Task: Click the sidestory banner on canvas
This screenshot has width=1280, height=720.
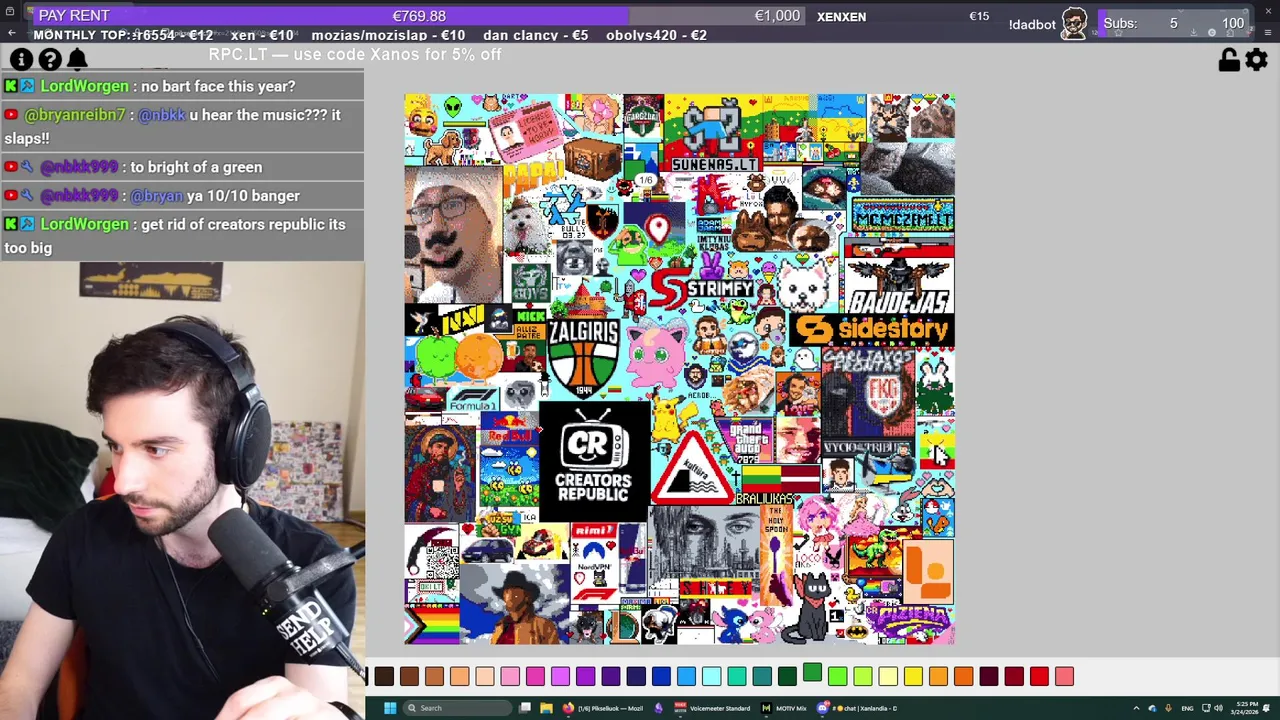Action: [871, 329]
